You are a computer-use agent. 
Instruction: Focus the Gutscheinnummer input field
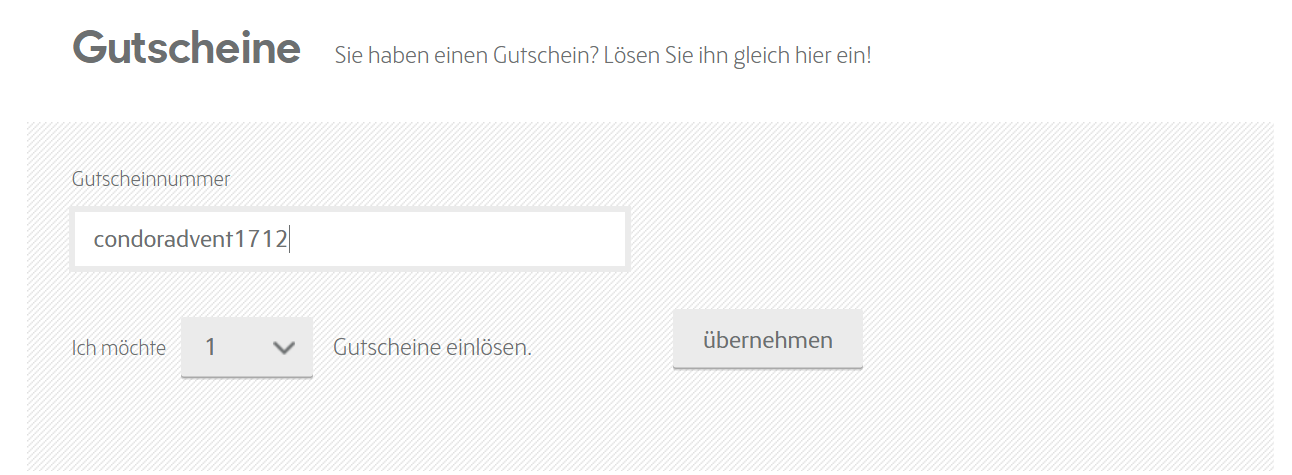[349, 239]
